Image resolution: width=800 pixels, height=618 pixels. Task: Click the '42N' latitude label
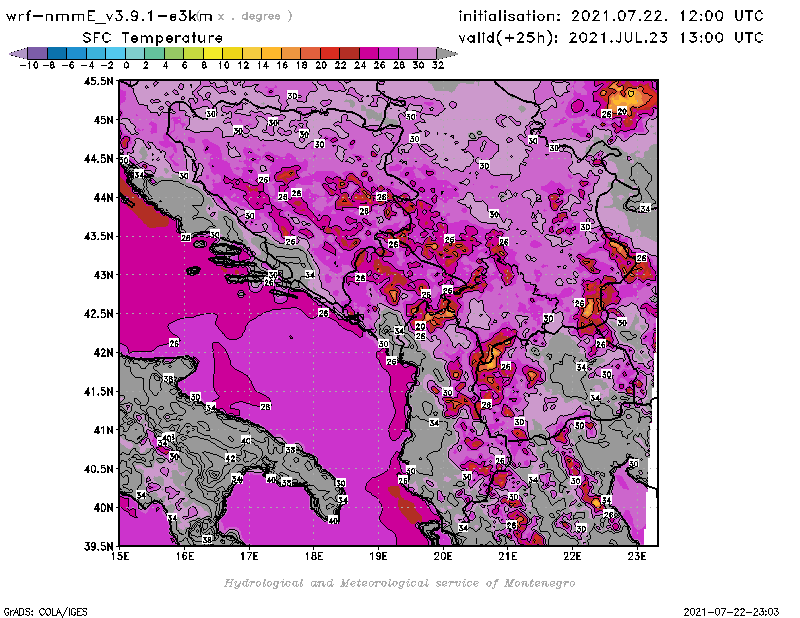click(103, 353)
